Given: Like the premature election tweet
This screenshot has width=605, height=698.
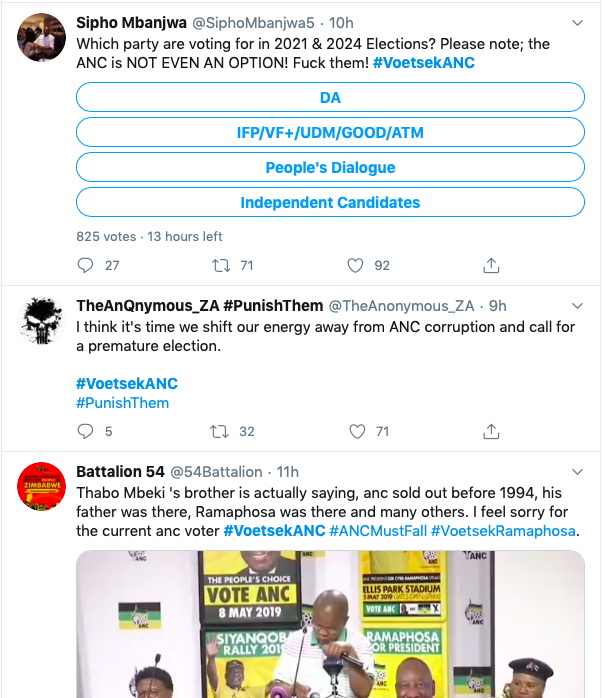Looking at the screenshot, I should (355, 431).
